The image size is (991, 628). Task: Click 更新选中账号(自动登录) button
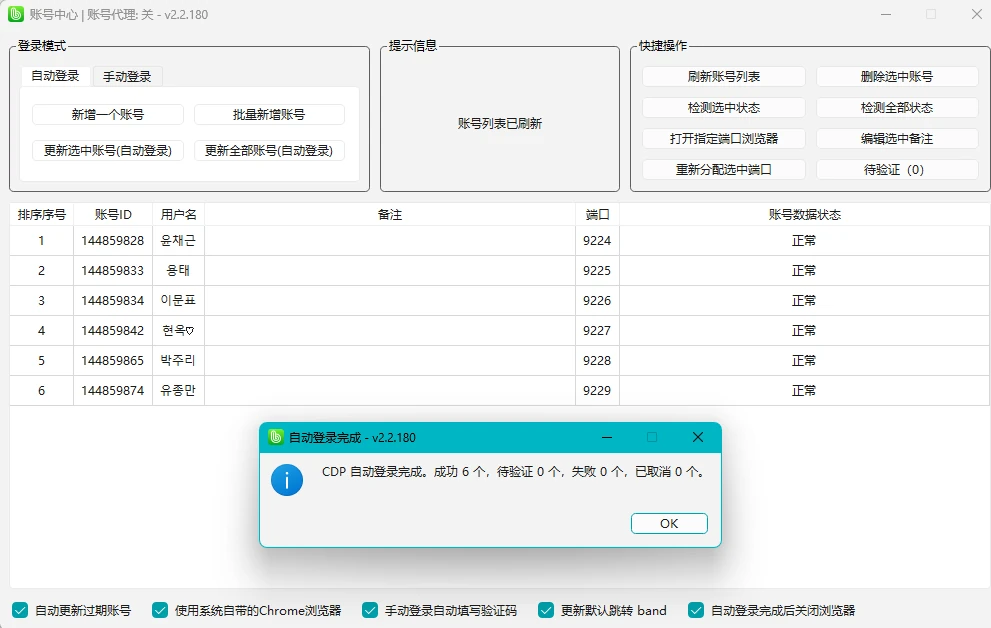(x=108, y=150)
